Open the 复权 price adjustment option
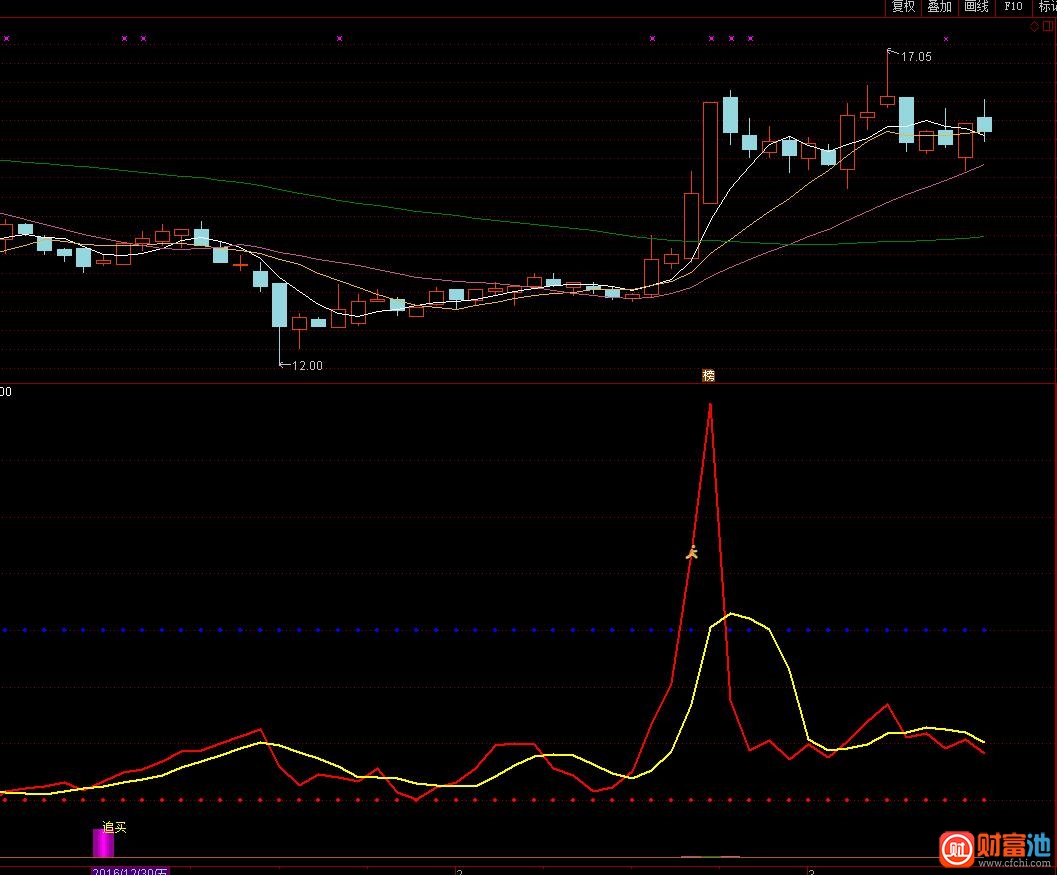Screen dimensions: 1057x875 pyautogui.click(x=903, y=7)
